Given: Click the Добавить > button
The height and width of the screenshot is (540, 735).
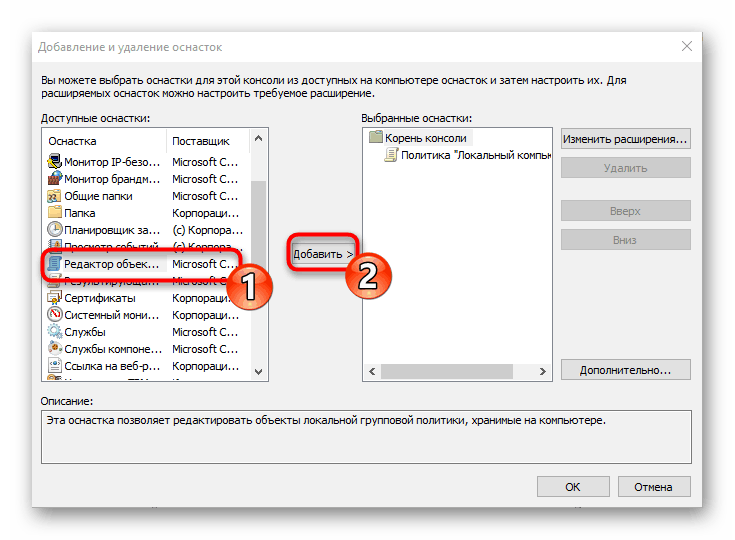Looking at the screenshot, I should (322, 254).
